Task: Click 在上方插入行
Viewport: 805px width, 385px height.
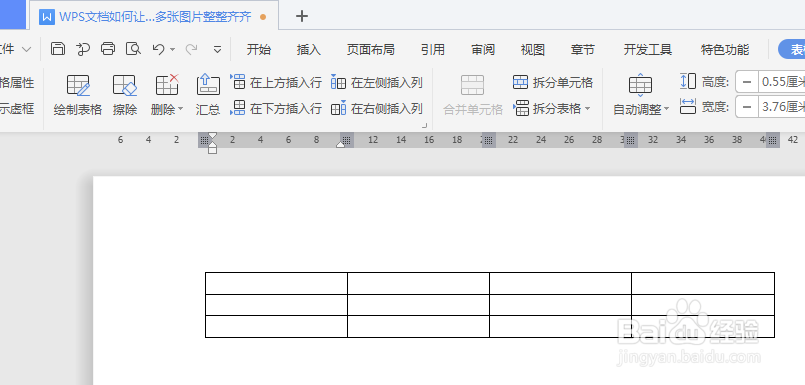Action: pyautogui.click(x=276, y=82)
